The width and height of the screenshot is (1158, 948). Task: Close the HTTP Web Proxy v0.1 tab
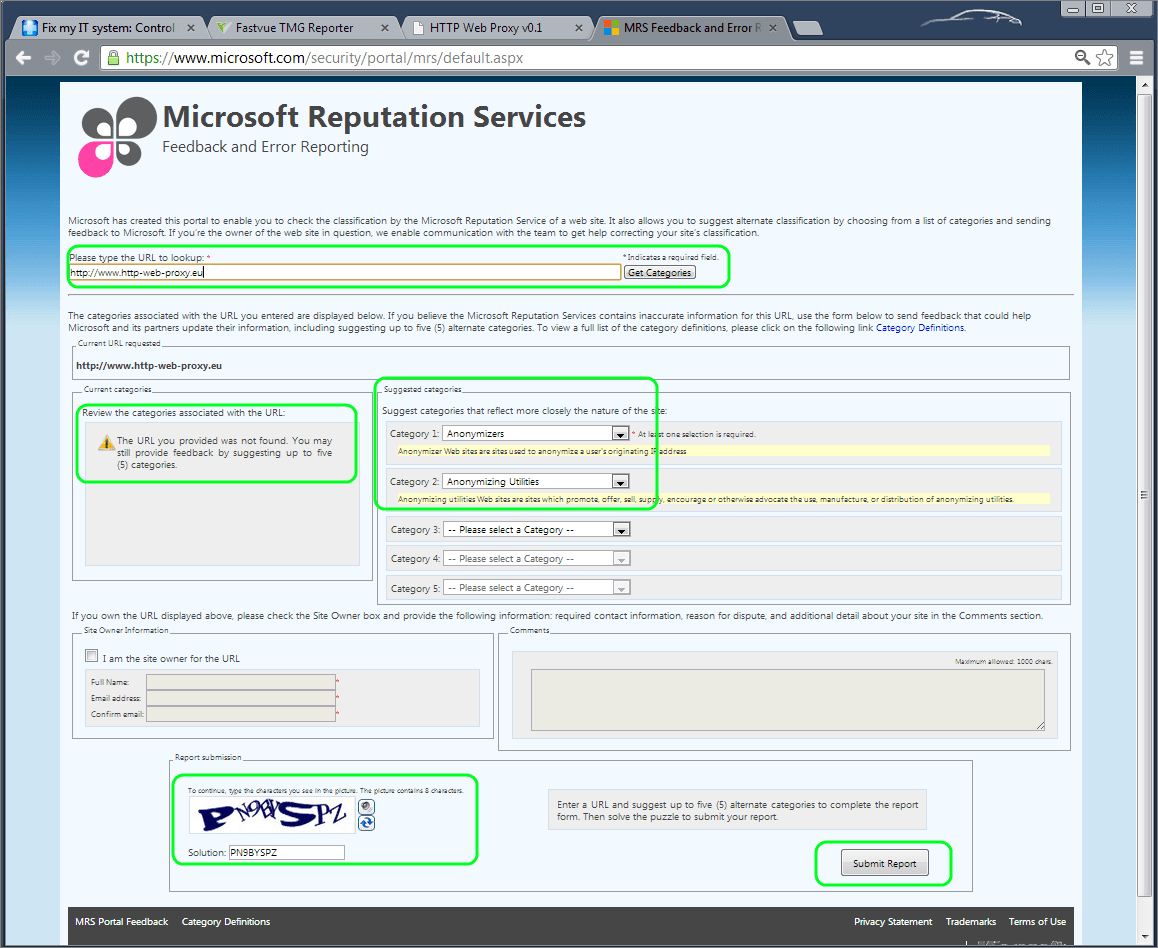(579, 28)
